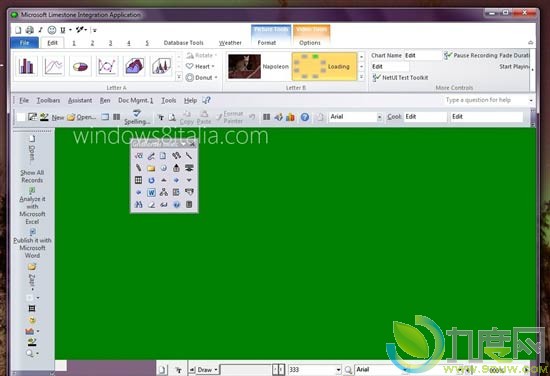This screenshot has width=550, height=376.
Task: Click the print icon in quick access toolbar
Action: (x=30, y=30)
